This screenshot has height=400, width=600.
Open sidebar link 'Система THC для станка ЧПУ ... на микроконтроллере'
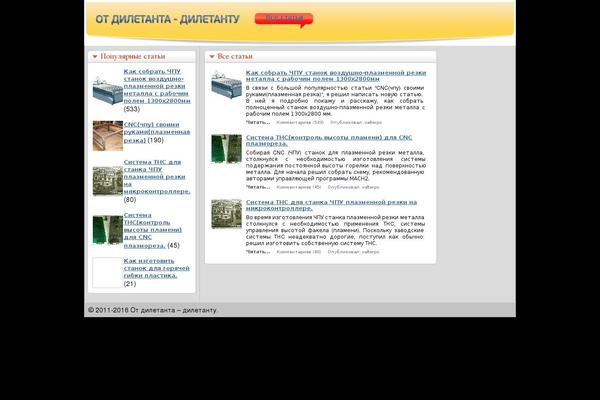pos(157,177)
